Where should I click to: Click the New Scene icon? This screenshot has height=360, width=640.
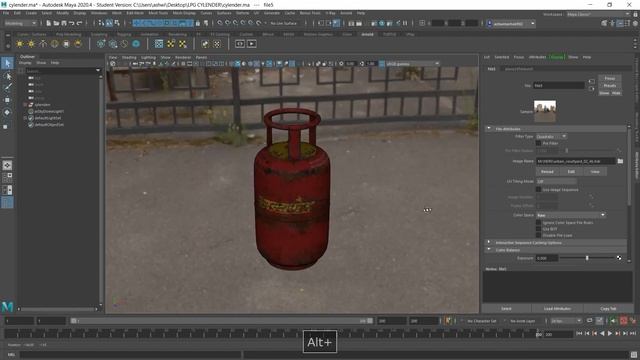point(49,23)
